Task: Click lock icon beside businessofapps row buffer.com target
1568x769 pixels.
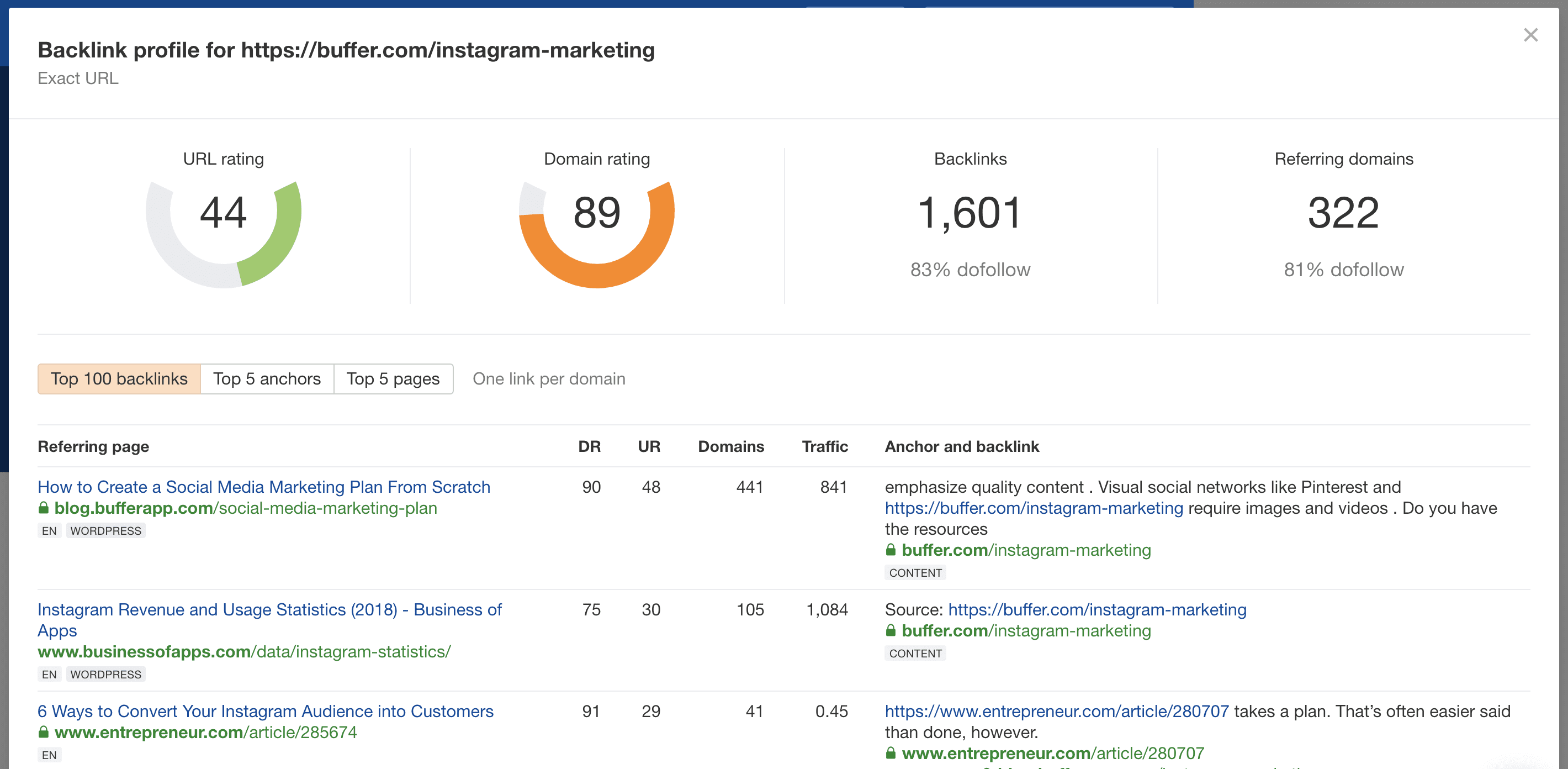Action: (x=891, y=630)
